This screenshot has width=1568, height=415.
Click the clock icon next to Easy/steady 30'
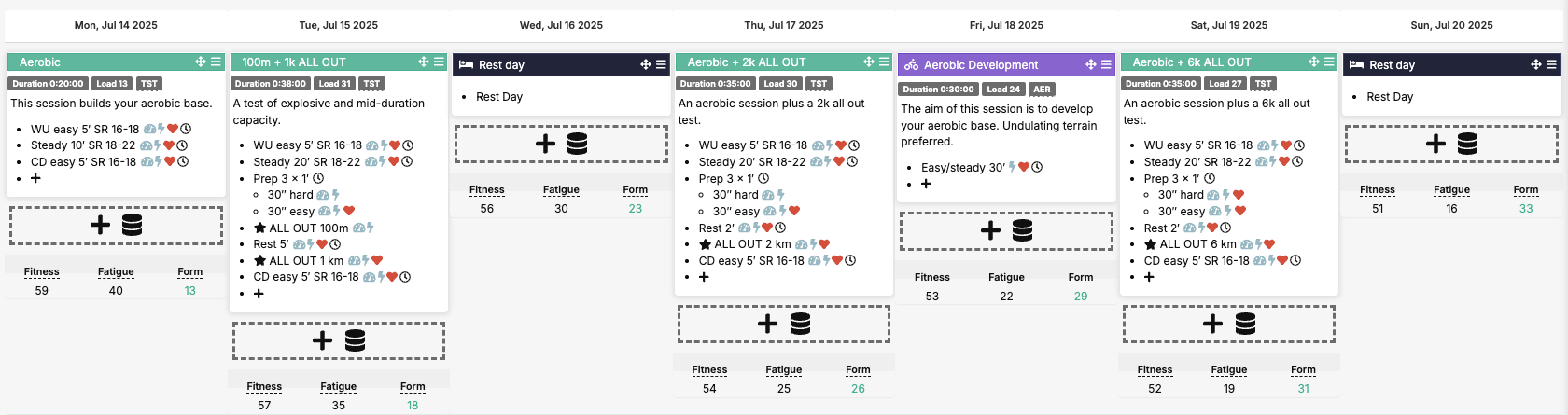pos(1037,168)
